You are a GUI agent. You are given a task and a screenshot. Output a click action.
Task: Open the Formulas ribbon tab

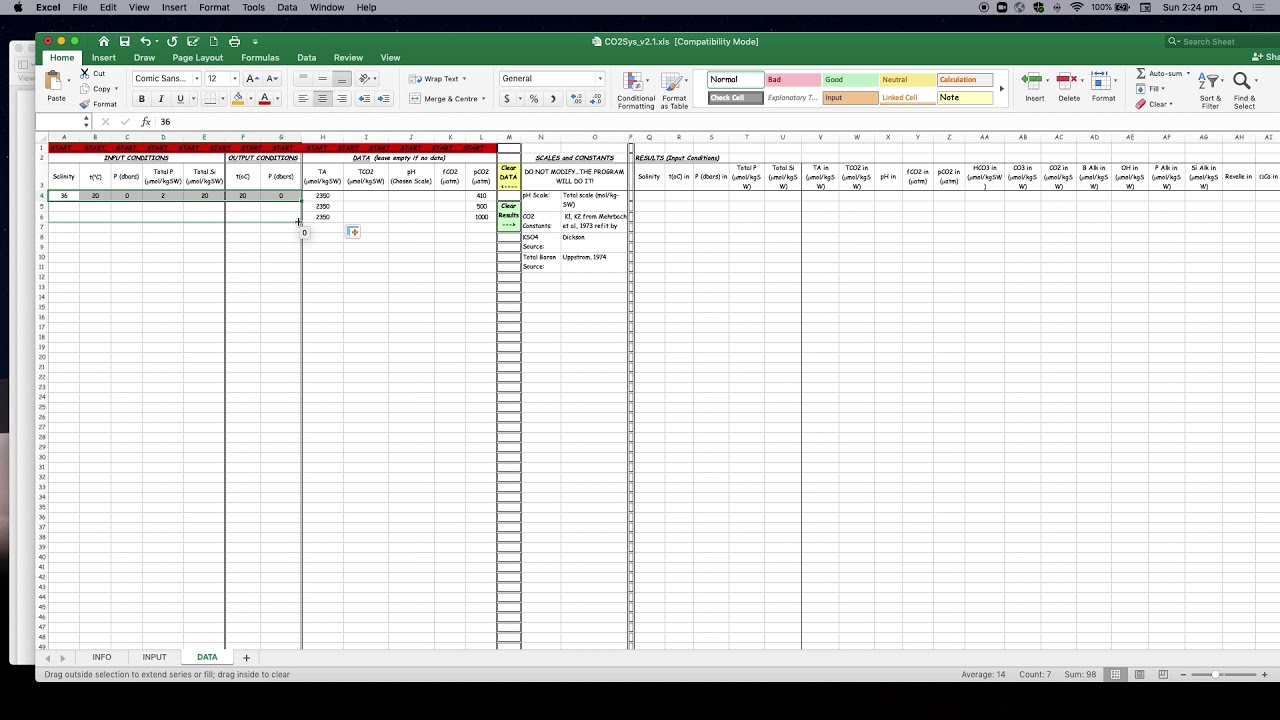pos(260,58)
